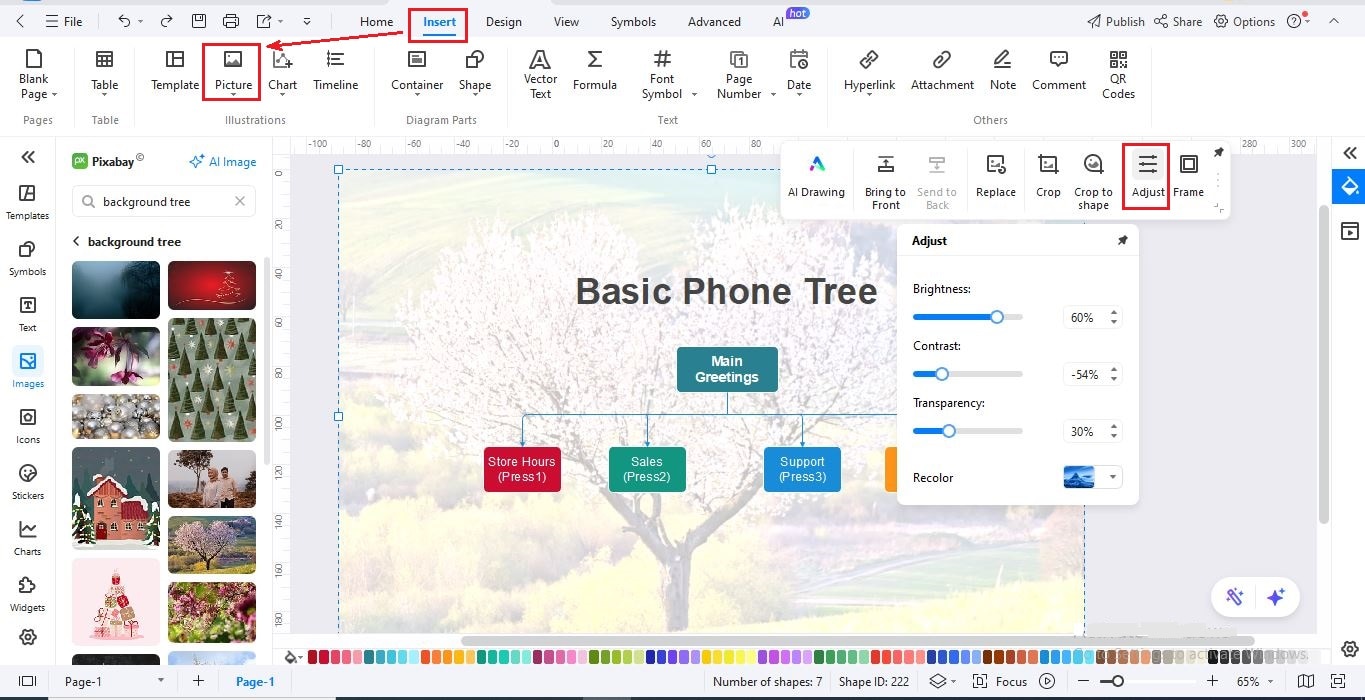The height and width of the screenshot is (700, 1365).
Task: Click the Share button
Action: coord(1177,21)
